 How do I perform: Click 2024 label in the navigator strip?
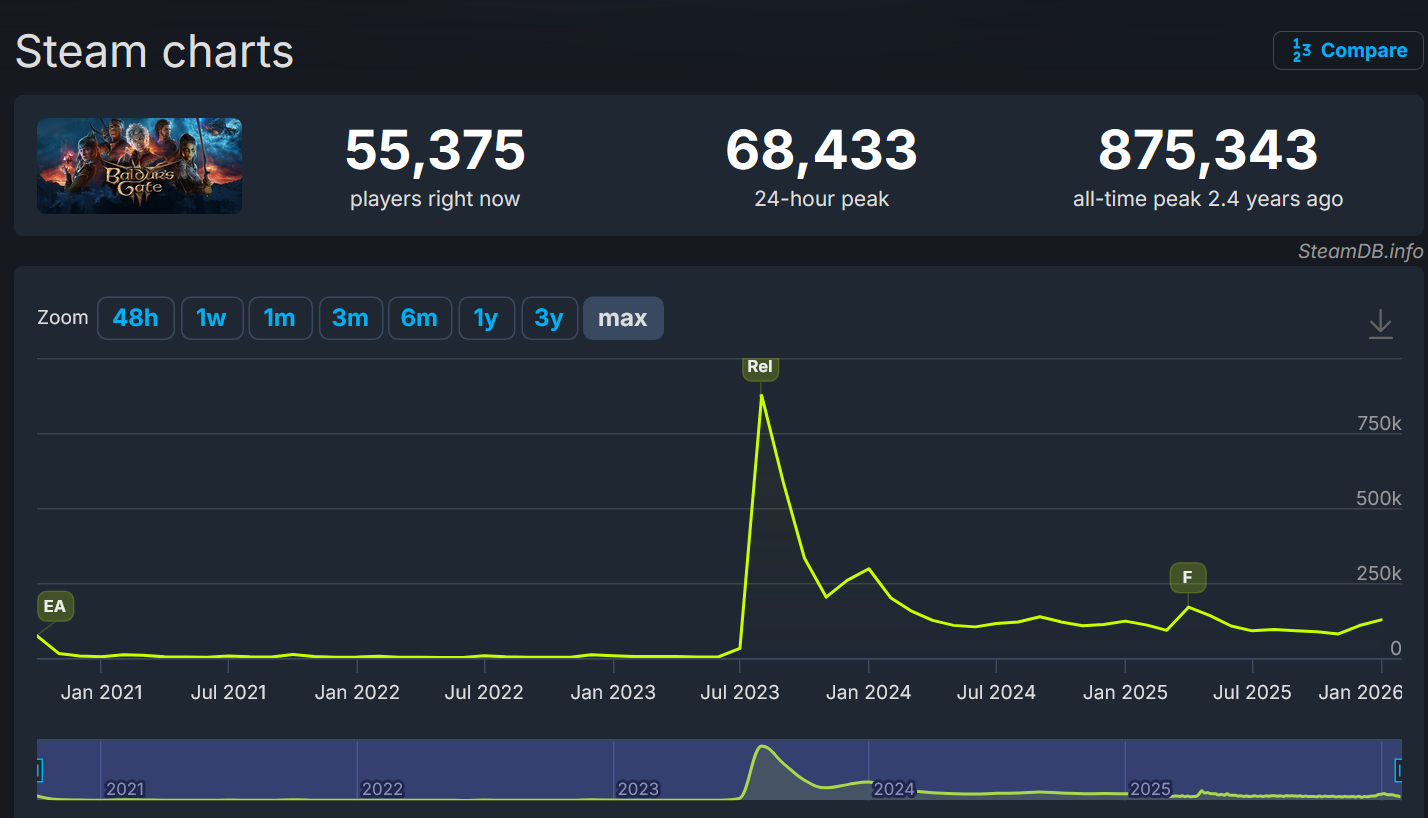[894, 789]
